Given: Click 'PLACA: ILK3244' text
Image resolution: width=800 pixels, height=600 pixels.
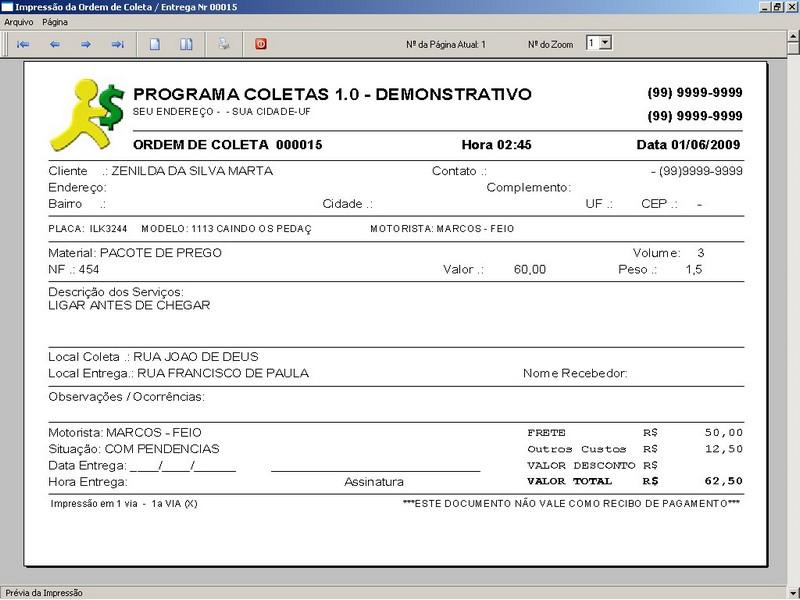Looking at the screenshot, I should 87,229.
